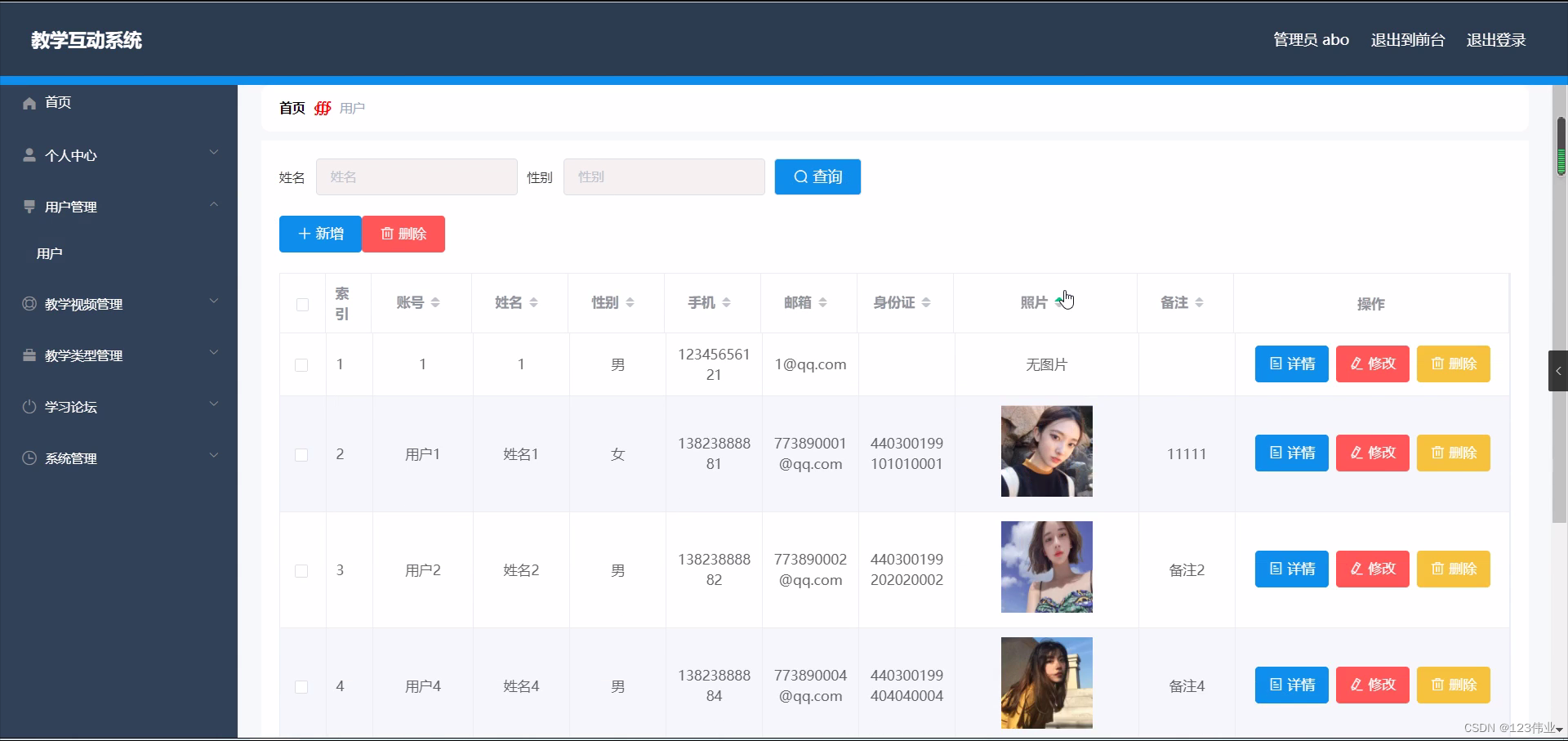Click 修改 button for user 姓名2
Viewport: 1568px width, 741px height.
pyautogui.click(x=1371, y=569)
